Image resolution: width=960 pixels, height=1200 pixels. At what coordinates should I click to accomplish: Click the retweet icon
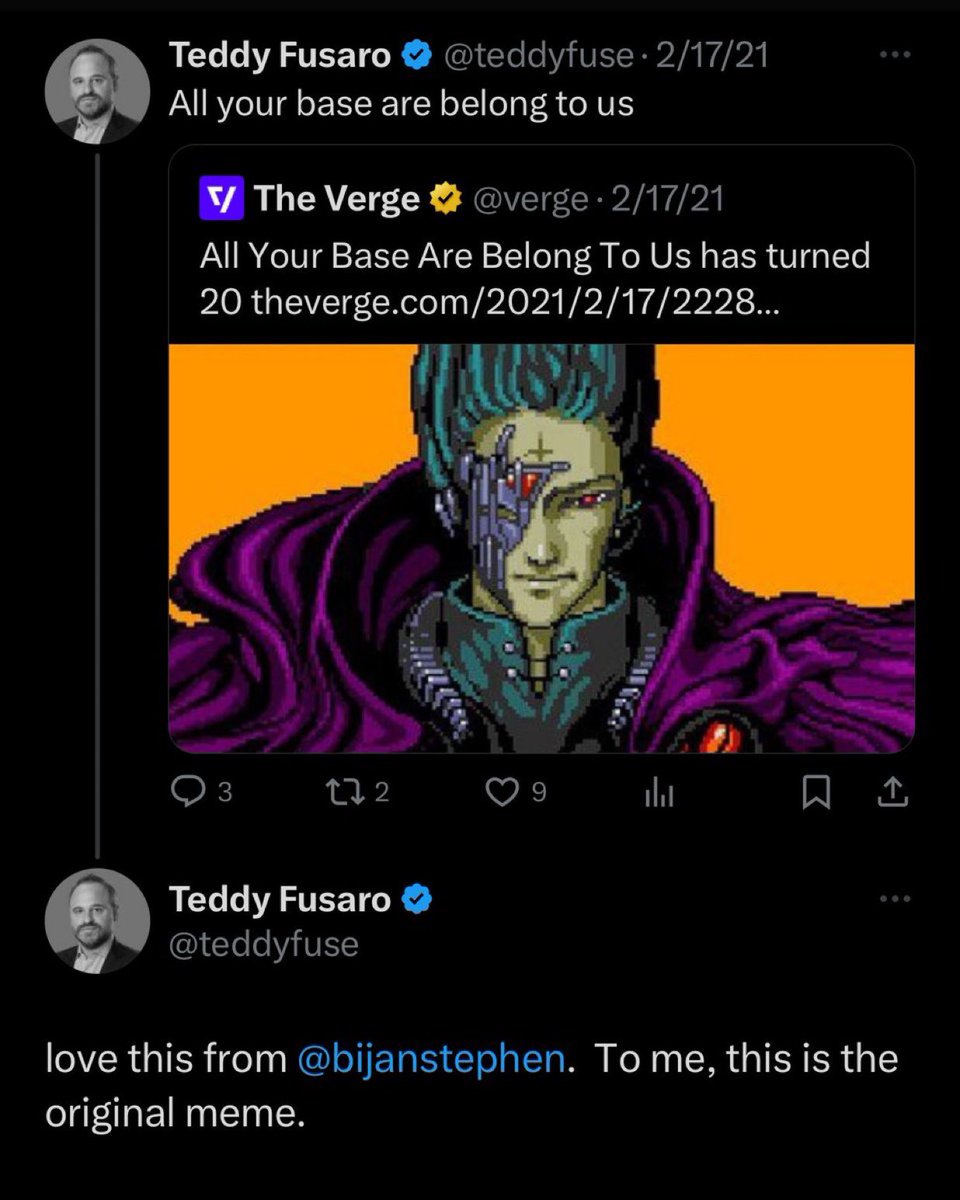[x=344, y=792]
